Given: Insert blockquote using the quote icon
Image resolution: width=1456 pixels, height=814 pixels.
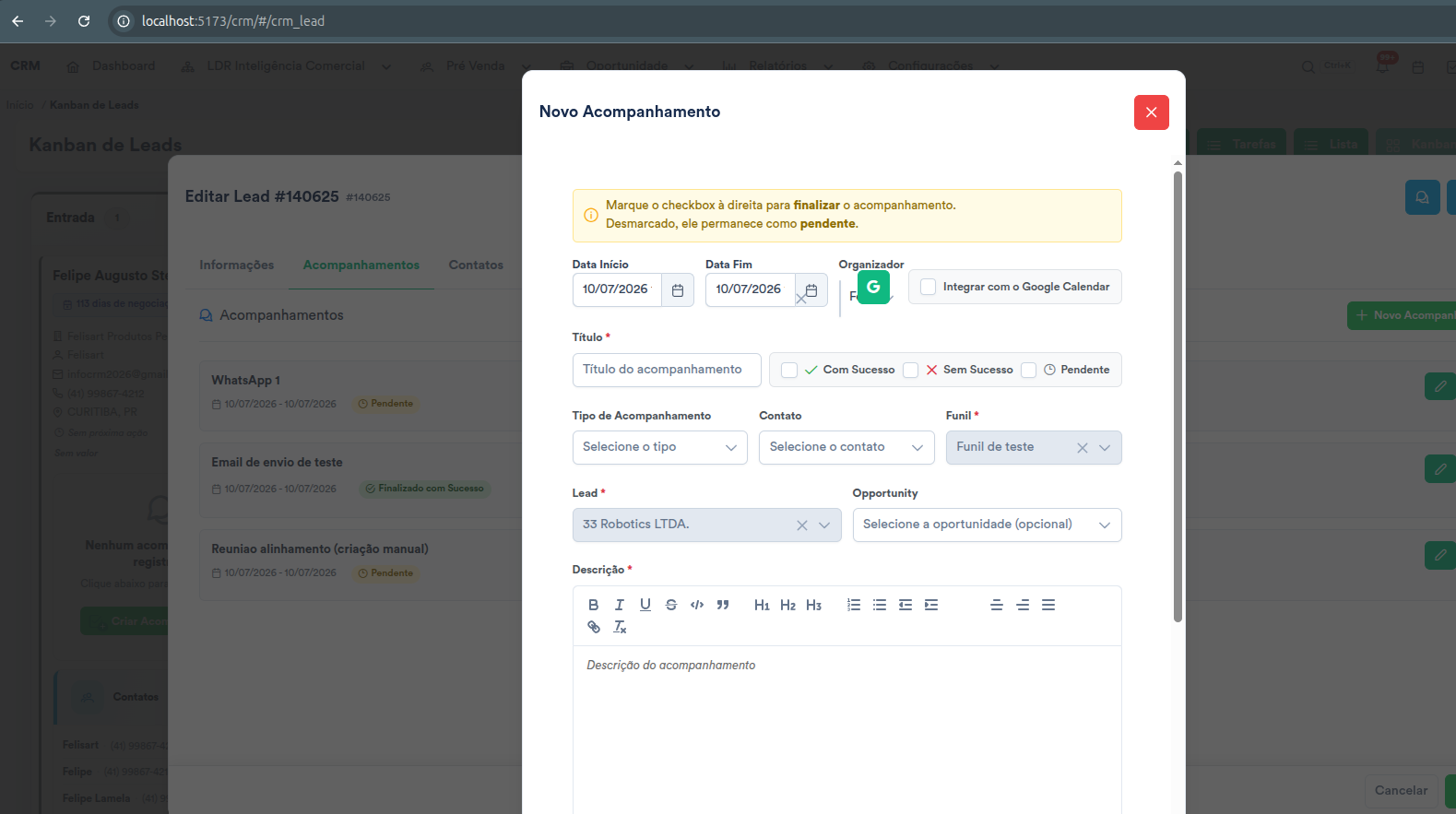Looking at the screenshot, I should (723, 605).
